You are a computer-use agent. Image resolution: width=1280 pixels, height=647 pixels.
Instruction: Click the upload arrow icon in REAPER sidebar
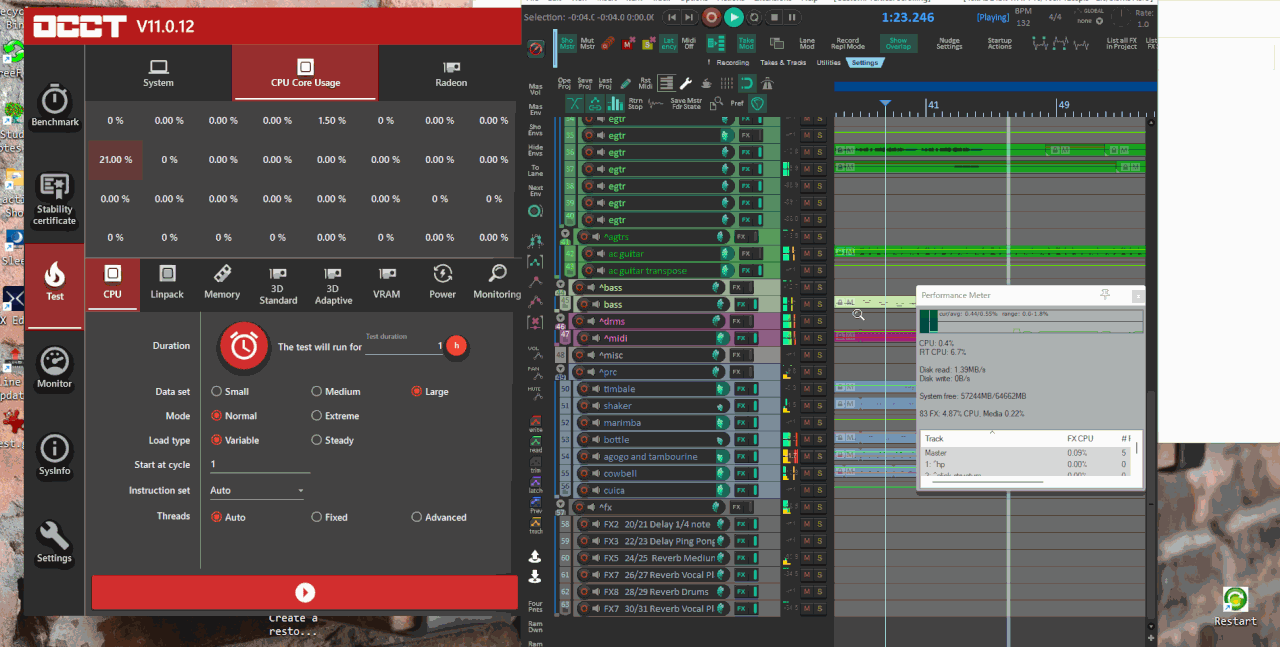coord(535,556)
